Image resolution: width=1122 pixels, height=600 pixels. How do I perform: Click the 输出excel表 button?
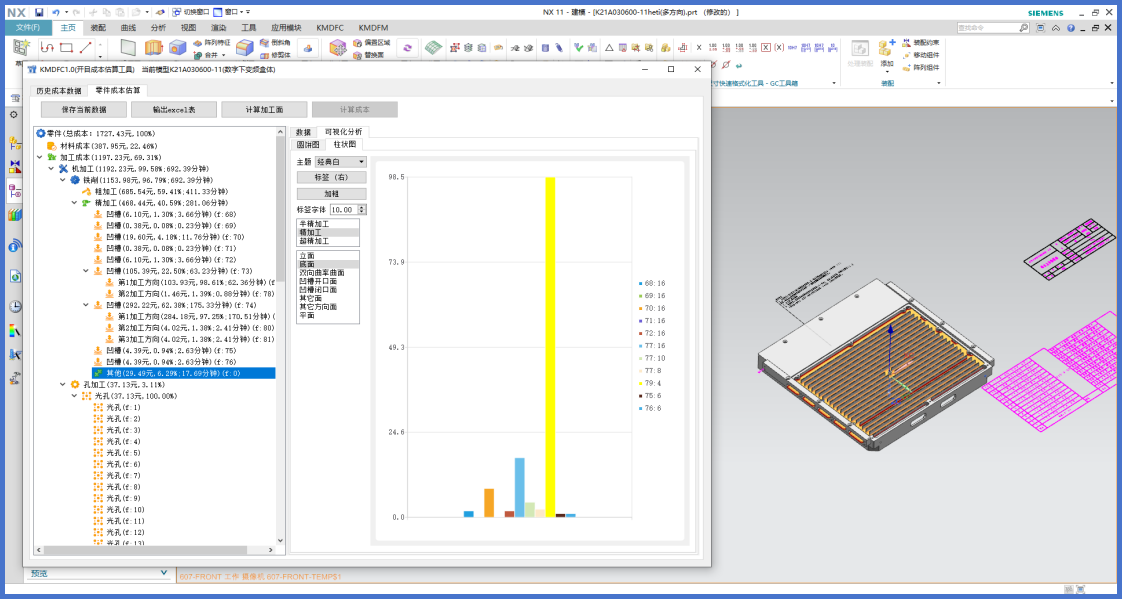coord(174,110)
